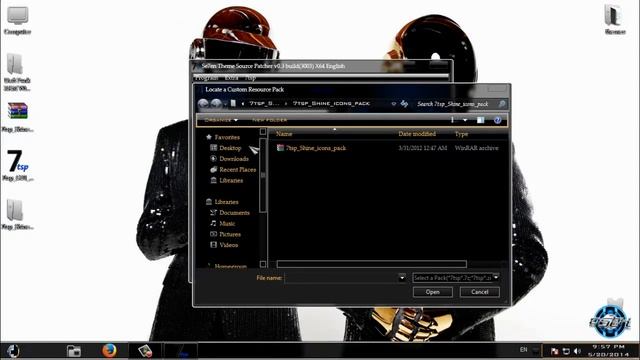Viewport: 640px width, 360px height.
Task: Select Desktop under Favorites
Action: pos(226,148)
